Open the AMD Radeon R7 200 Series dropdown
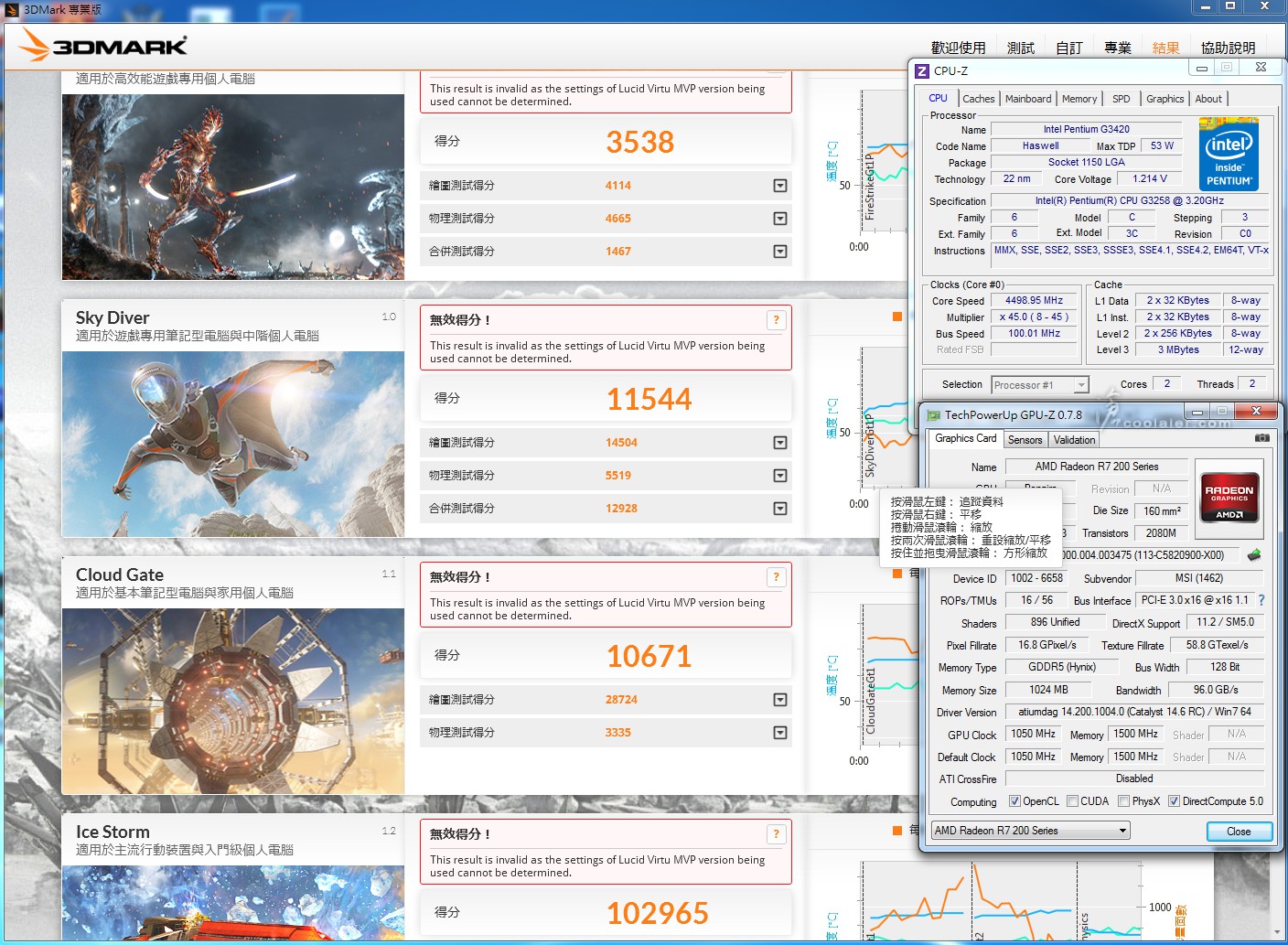The width and height of the screenshot is (1288, 945). pyautogui.click(x=1031, y=831)
